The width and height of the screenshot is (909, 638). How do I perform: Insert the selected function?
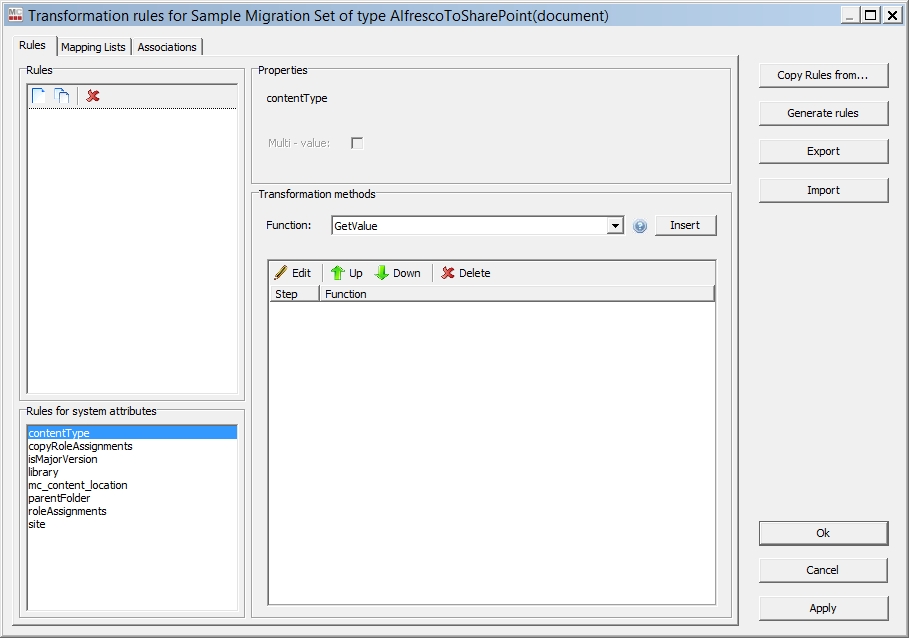(x=685, y=225)
